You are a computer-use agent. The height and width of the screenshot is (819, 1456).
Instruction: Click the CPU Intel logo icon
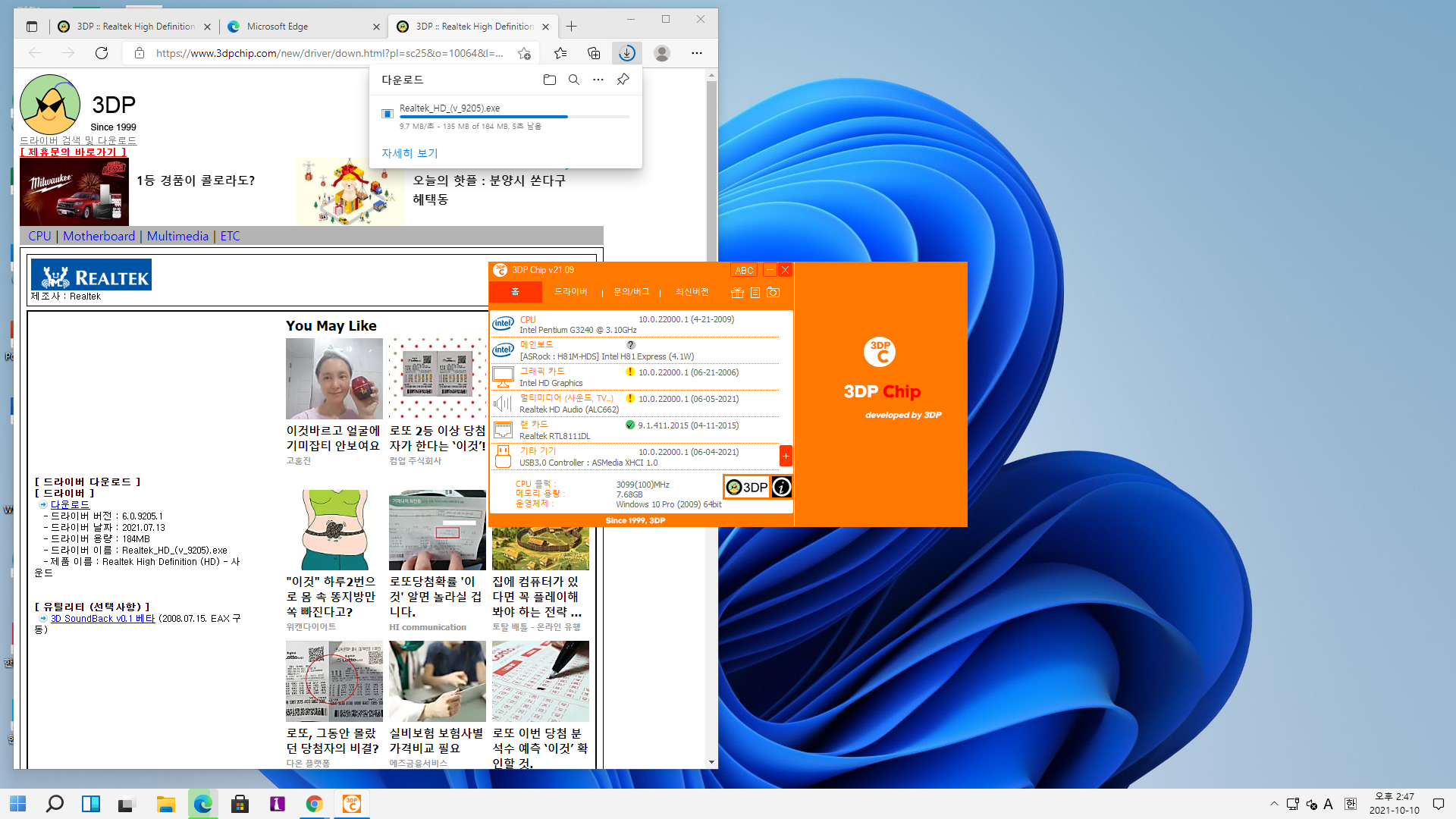pos(503,324)
